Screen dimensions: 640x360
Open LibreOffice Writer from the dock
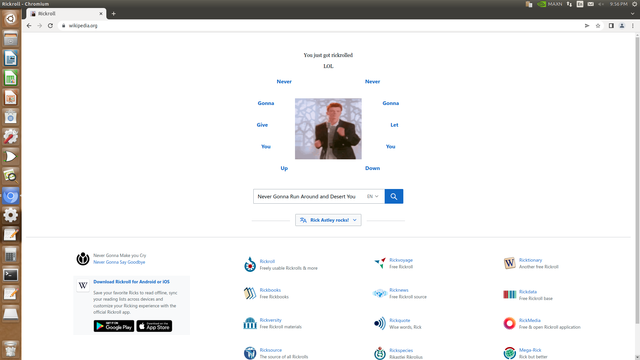(x=11, y=58)
